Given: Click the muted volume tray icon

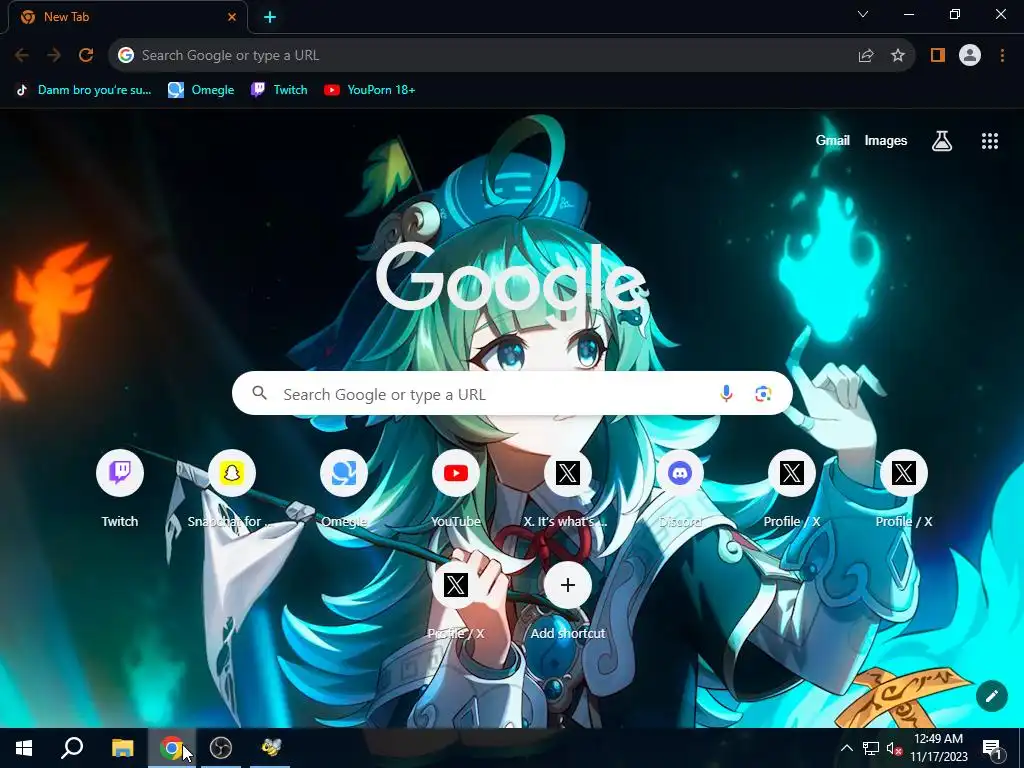Looking at the screenshot, I should pos(895,748).
